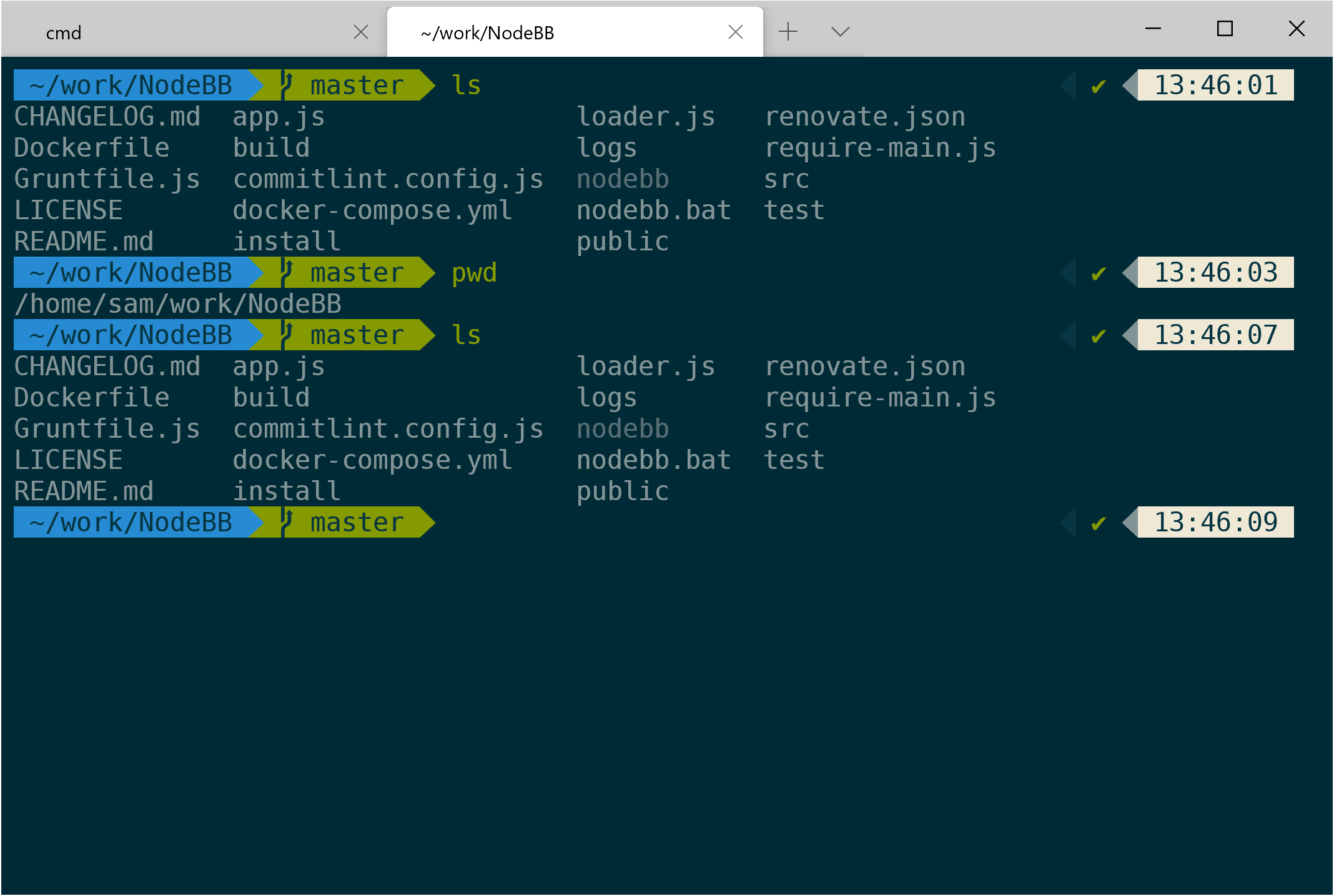Viewport: 1334px width, 896px height.
Task: Click the dark triangle beside the 13:46:35 row checkmark
Action: (x=1069, y=335)
